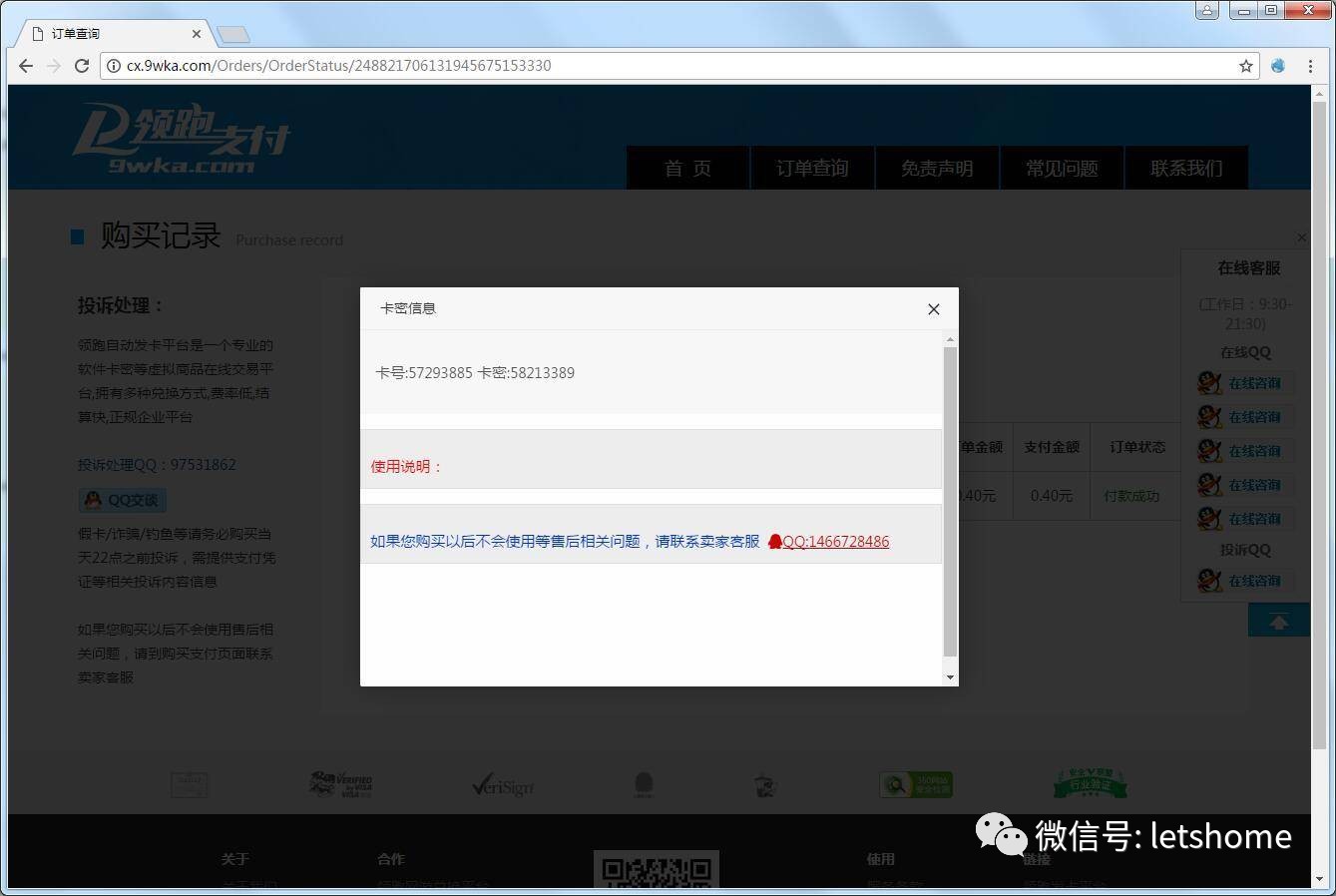Click the VeriSign trust badge
This screenshot has width=1336, height=896.
tap(503, 786)
